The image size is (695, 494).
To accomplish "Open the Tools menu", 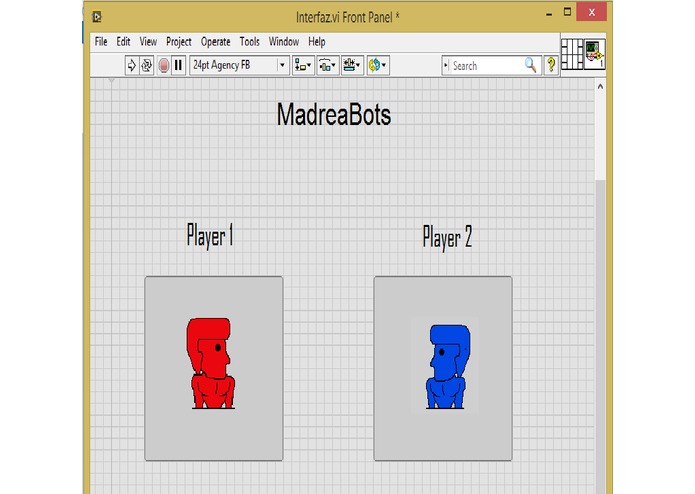I will (250, 42).
